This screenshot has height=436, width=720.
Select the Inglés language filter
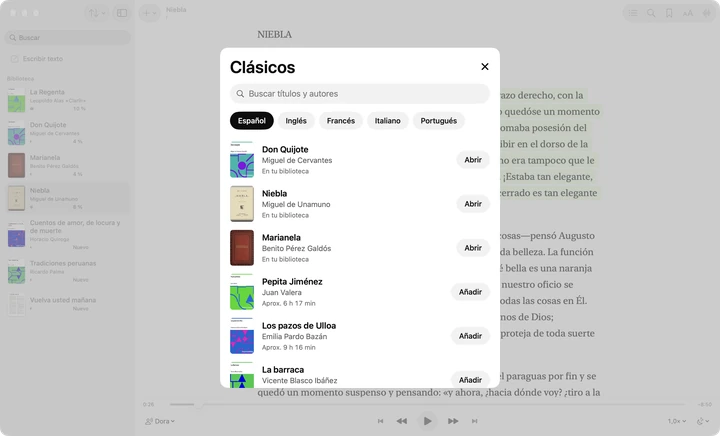[296, 121]
